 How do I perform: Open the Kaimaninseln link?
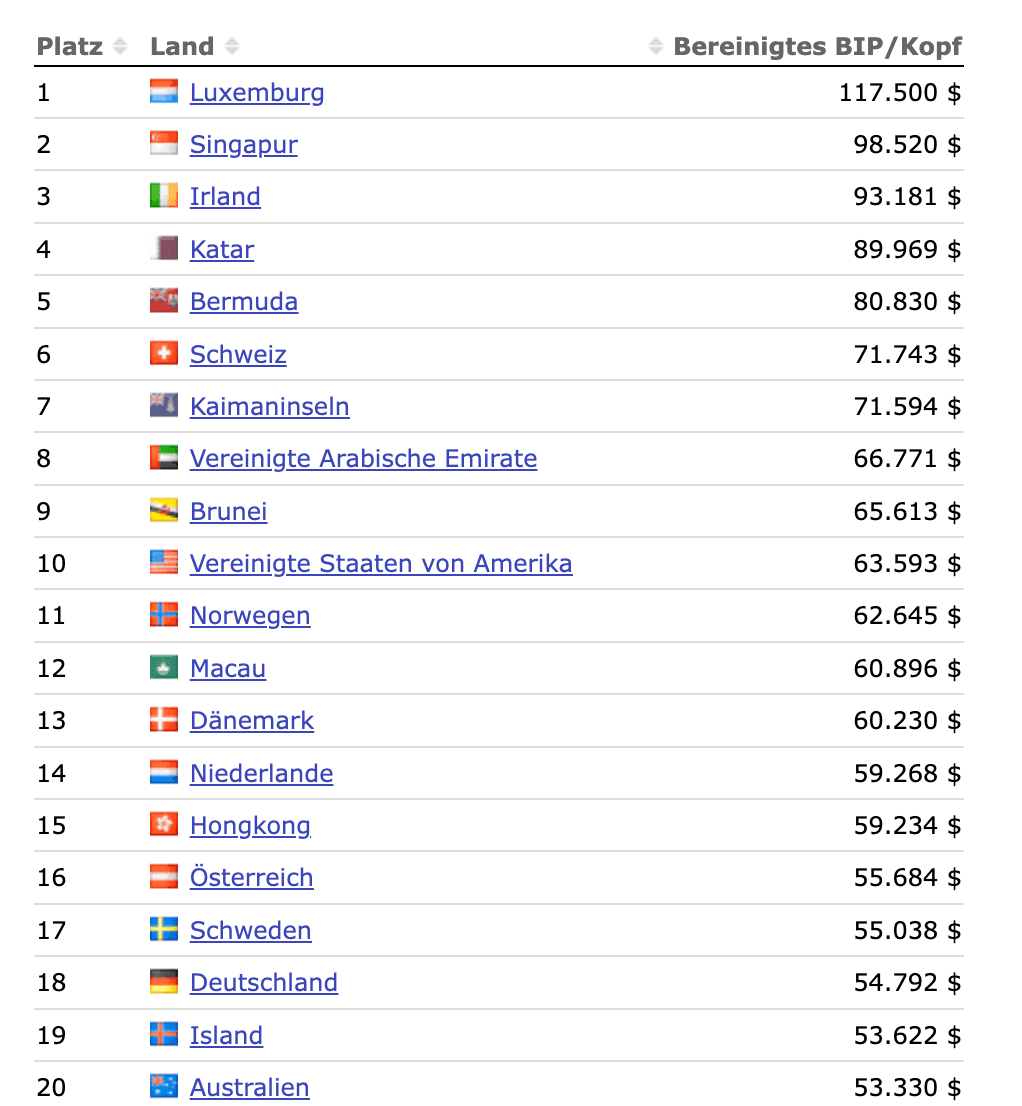point(269,407)
